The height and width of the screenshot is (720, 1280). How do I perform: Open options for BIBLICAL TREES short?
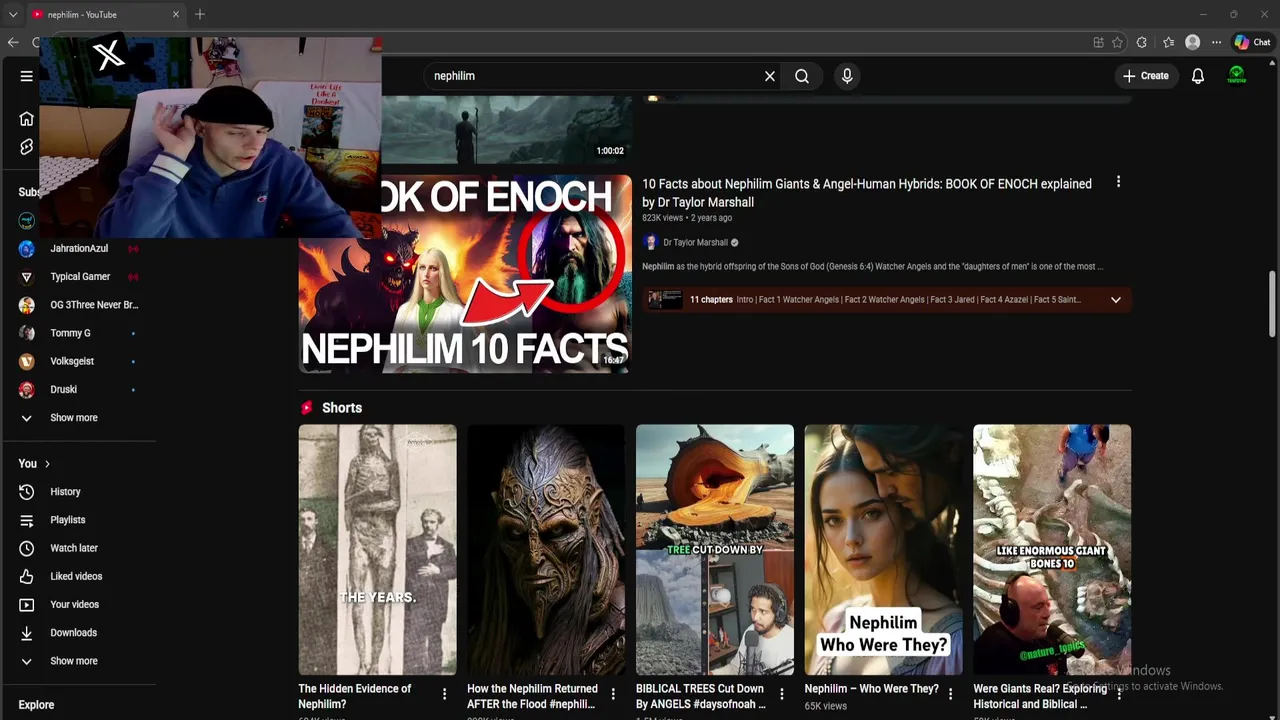pyautogui.click(x=782, y=693)
